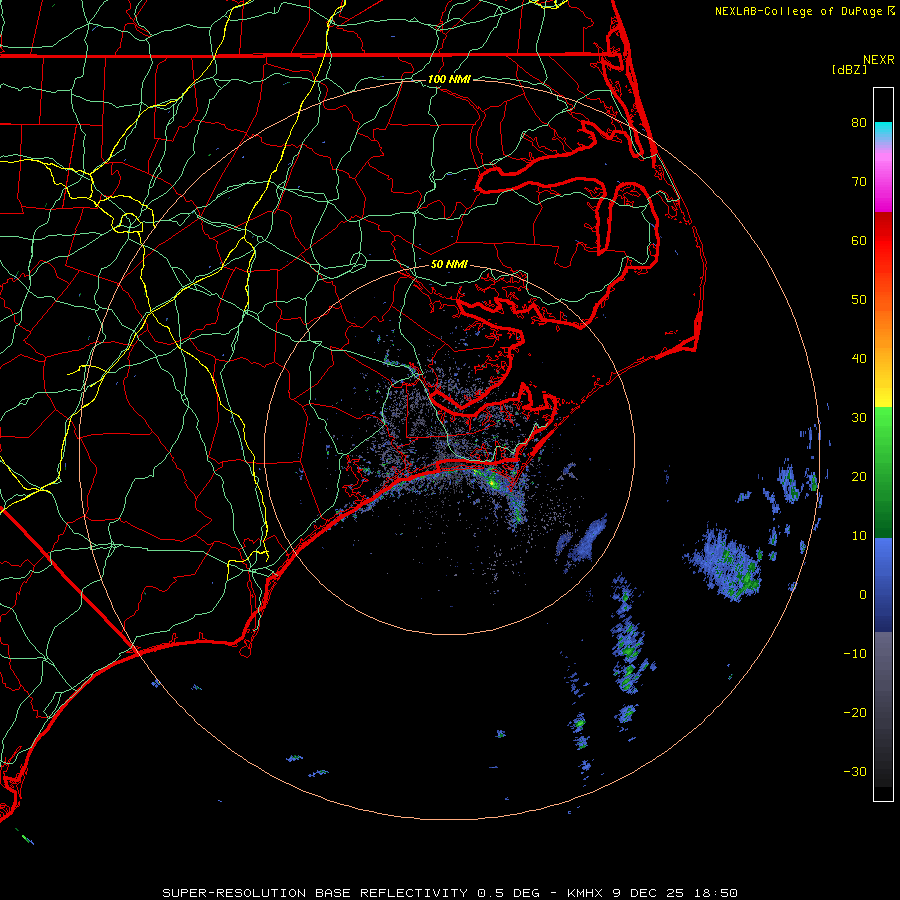The image size is (900, 900).
Task: Click the 50 NMI range ring label
Action: click(x=449, y=264)
